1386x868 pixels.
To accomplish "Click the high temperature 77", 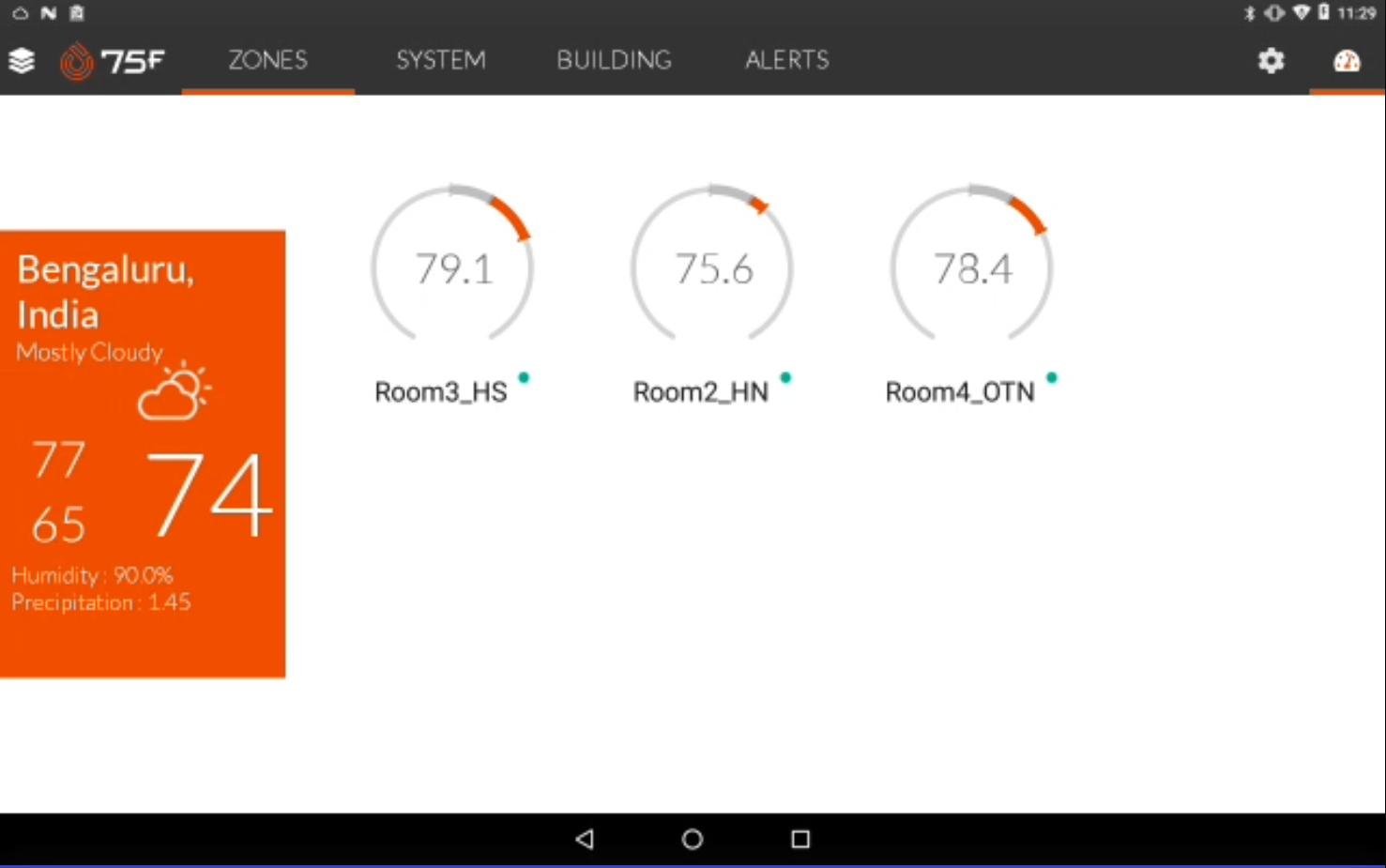I will 59,460.
